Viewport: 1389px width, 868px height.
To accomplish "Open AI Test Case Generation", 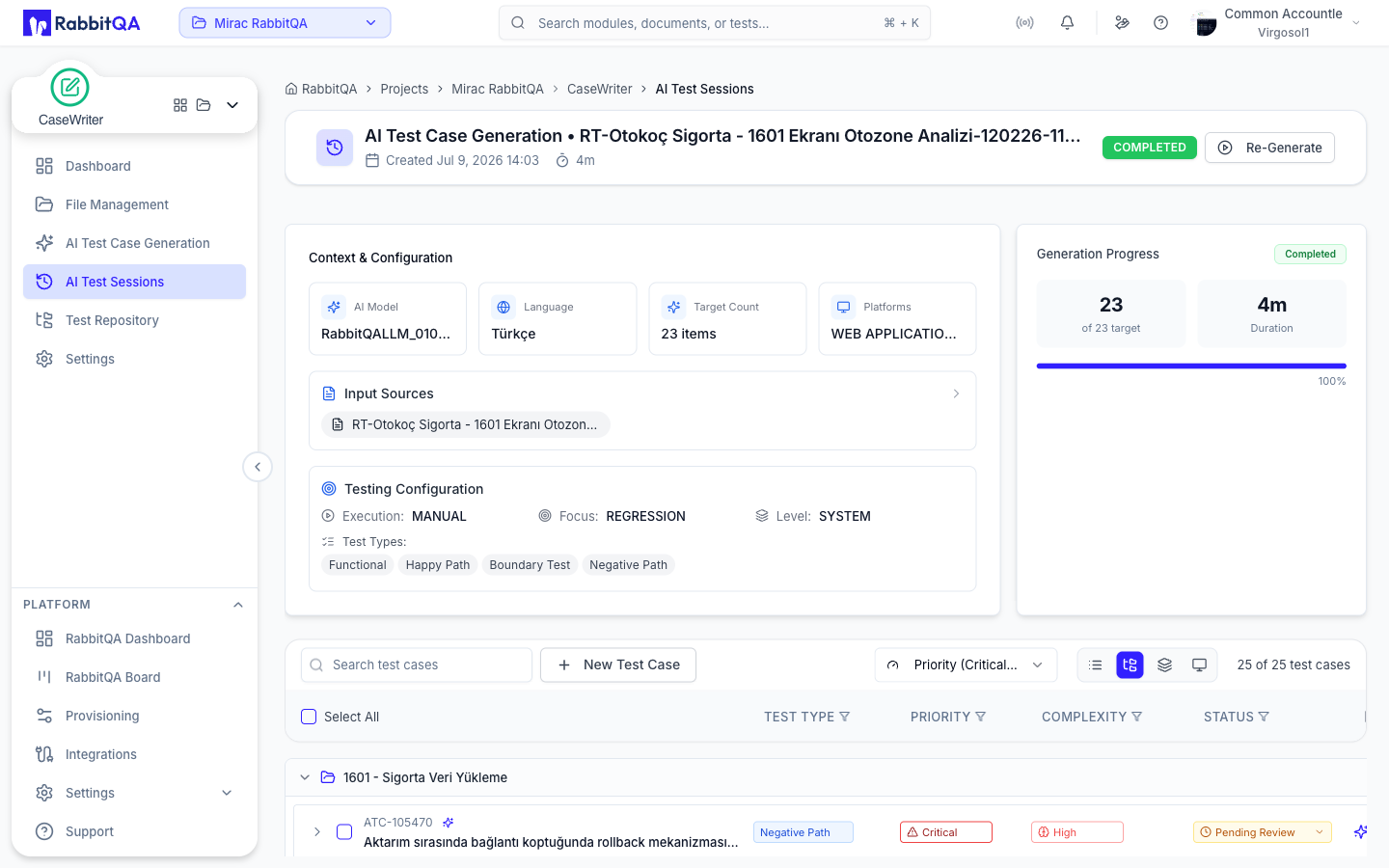I will [134, 243].
